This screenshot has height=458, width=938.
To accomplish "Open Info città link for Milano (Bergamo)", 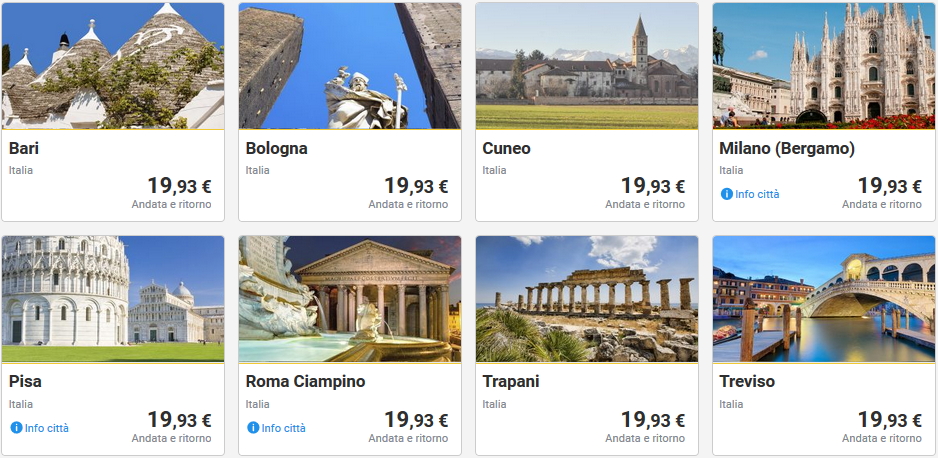I will tap(757, 194).
